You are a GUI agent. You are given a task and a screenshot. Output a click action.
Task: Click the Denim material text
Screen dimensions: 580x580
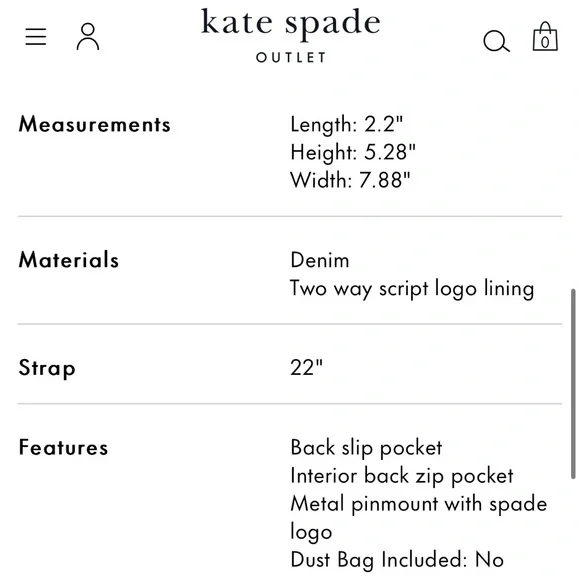[x=320, y=260]
